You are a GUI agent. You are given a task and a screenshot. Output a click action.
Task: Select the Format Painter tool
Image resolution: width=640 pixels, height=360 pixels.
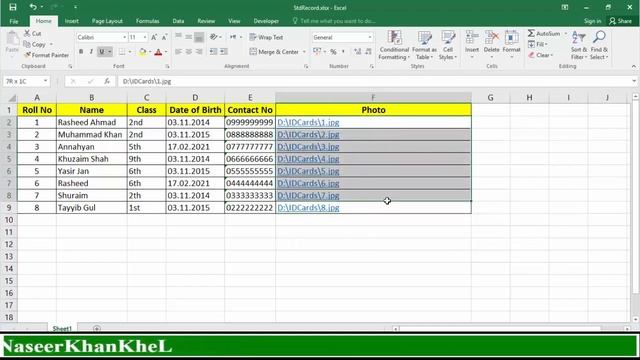[46, 55]
